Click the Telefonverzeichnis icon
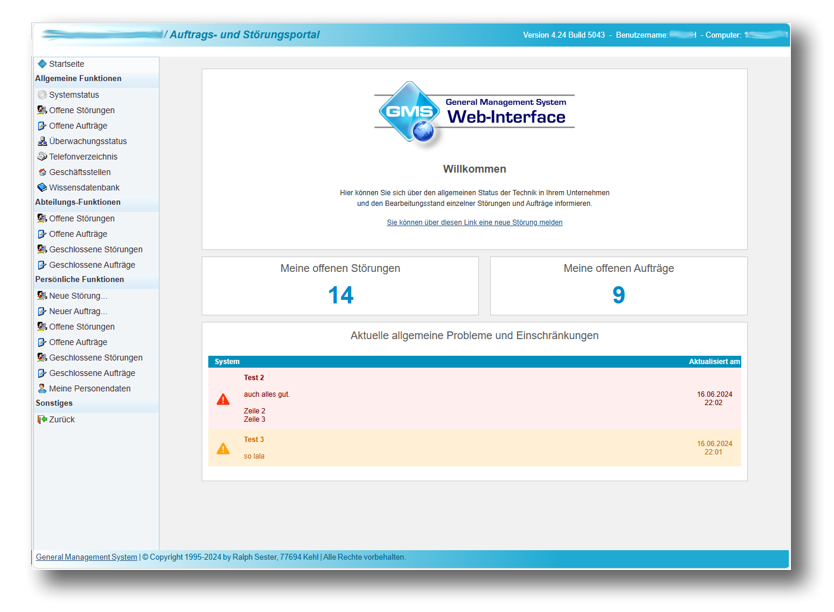This screenshot has height=612, width=834. point(42,157)
